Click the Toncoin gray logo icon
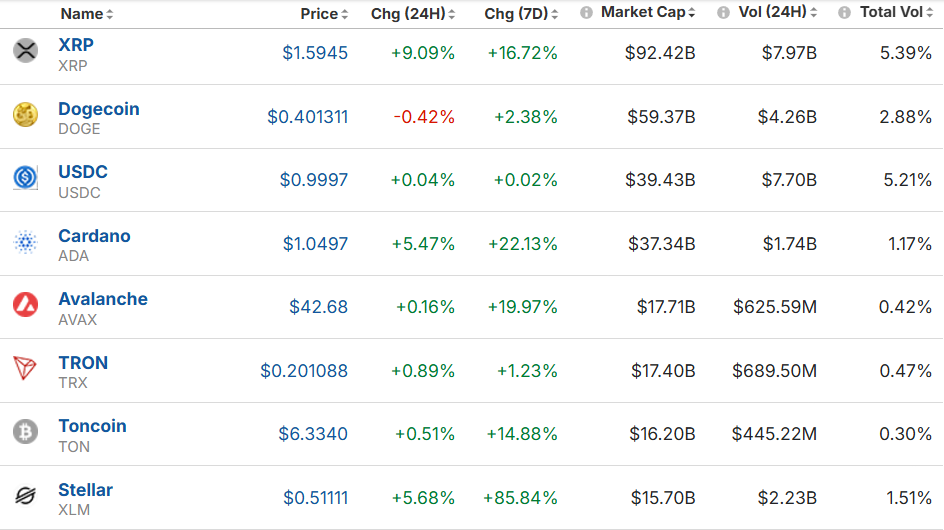This screenshot has width=944, height=530. (x=25, y=432)
